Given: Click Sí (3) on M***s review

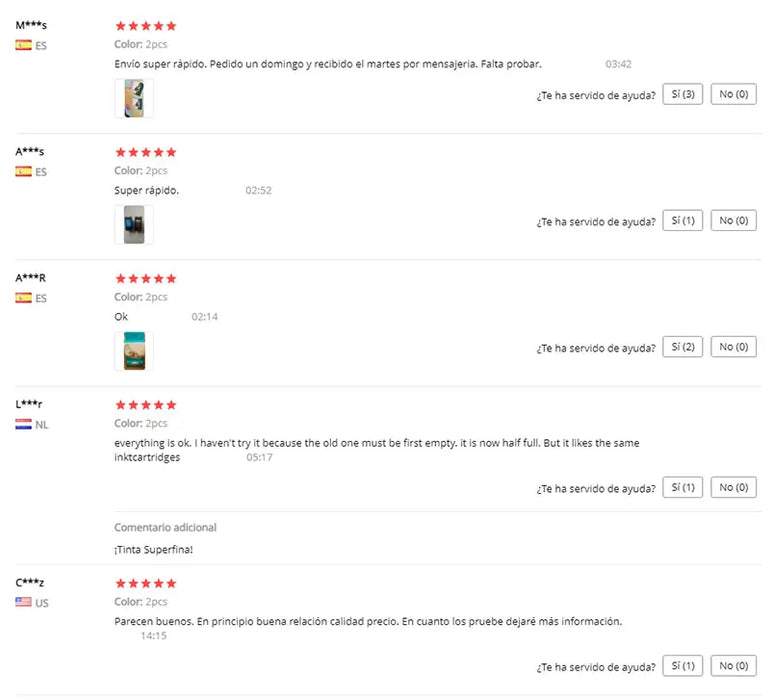Looking at the screenshot, I should point(683,94).
